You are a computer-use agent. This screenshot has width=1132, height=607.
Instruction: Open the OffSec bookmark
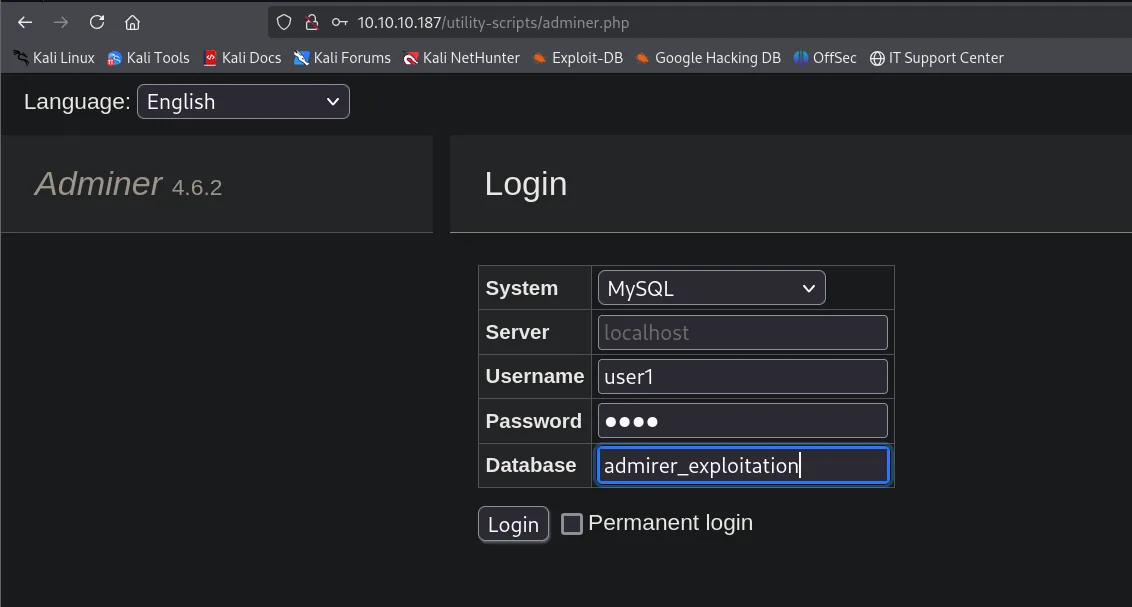[825, 58]
